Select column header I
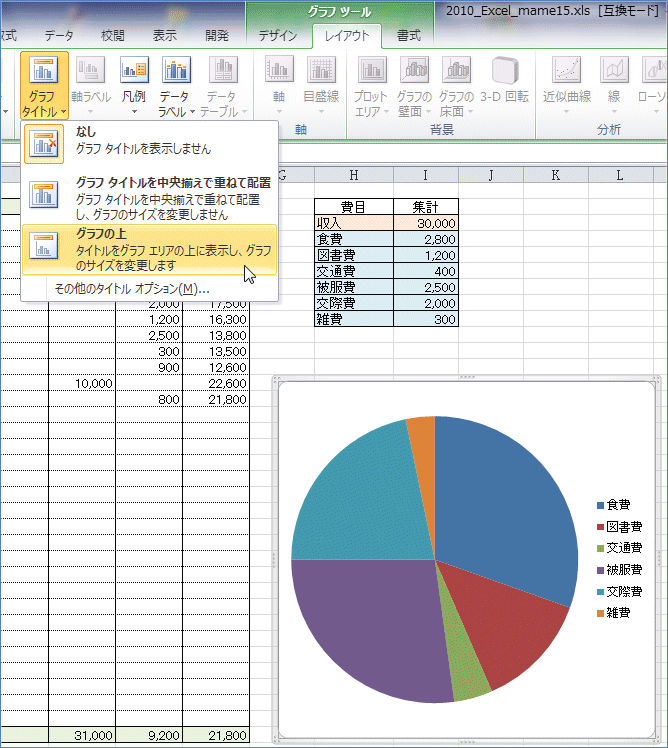 (x=426, y=175)
